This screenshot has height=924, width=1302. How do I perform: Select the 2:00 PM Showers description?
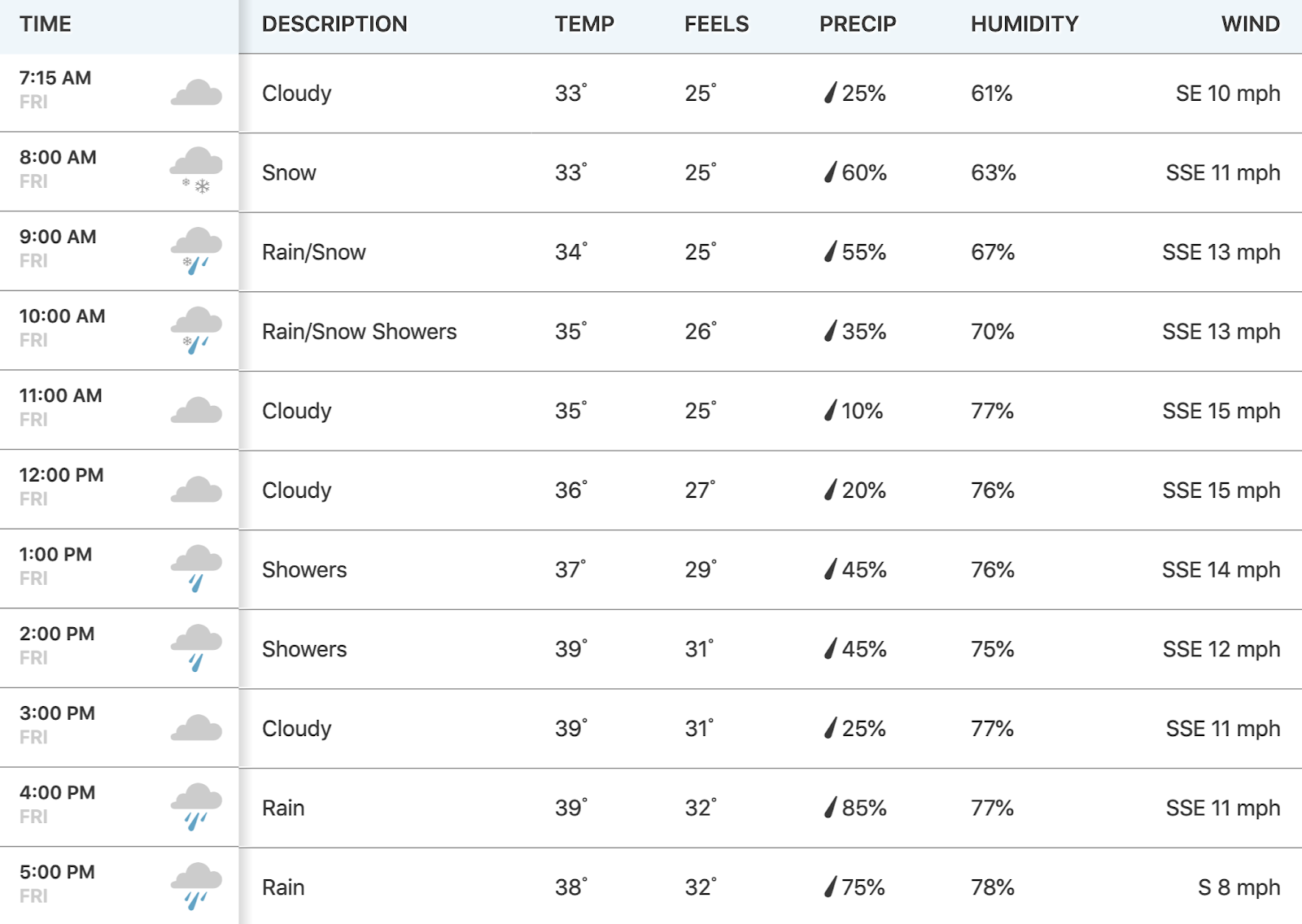[304, 649]
